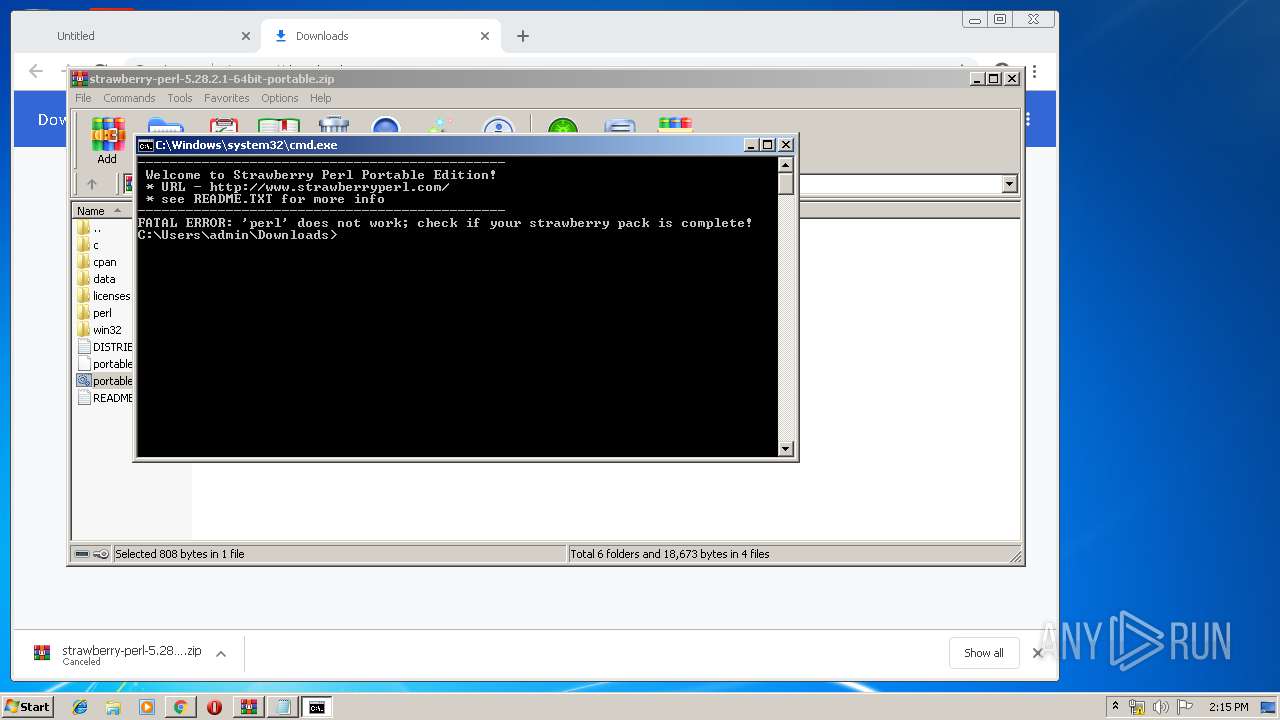Image resolution: width=1280 pixels, height=720 pixels.
Task: Open the File menu in WinRAR
Action: tap(83, 98)
